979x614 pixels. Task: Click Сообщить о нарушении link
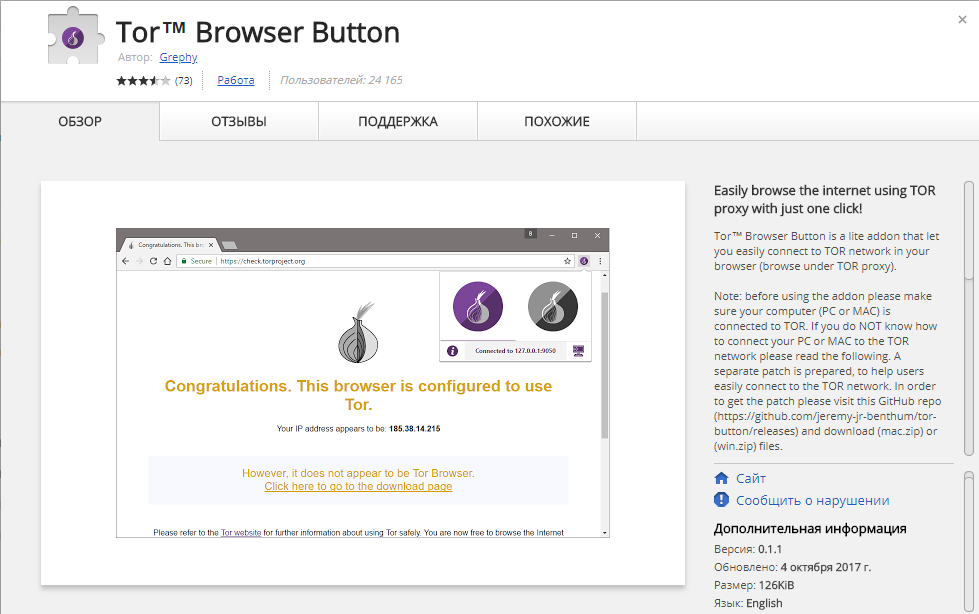[812, 500]
